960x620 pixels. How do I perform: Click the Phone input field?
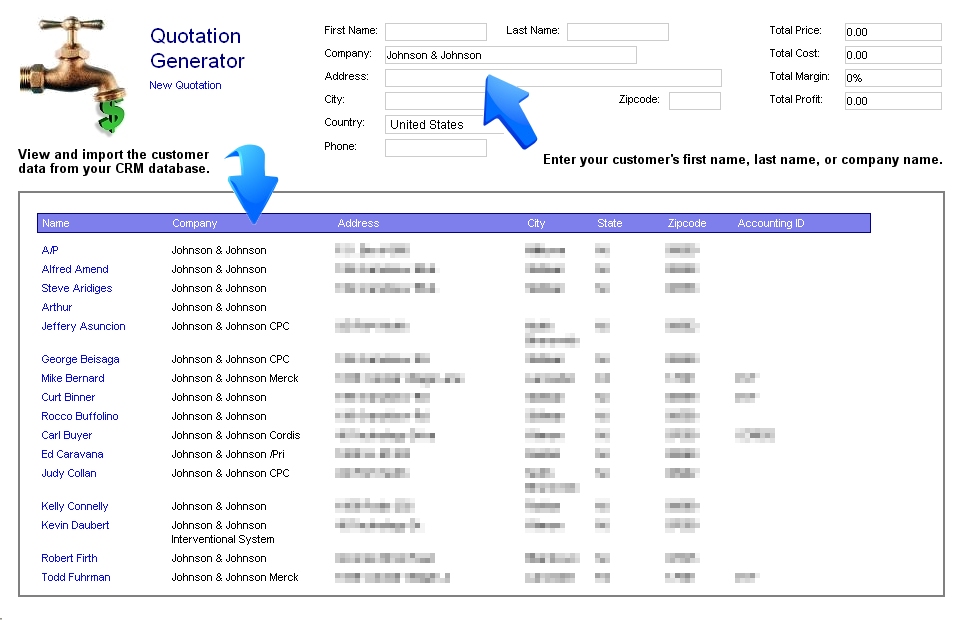coord(436,148)
